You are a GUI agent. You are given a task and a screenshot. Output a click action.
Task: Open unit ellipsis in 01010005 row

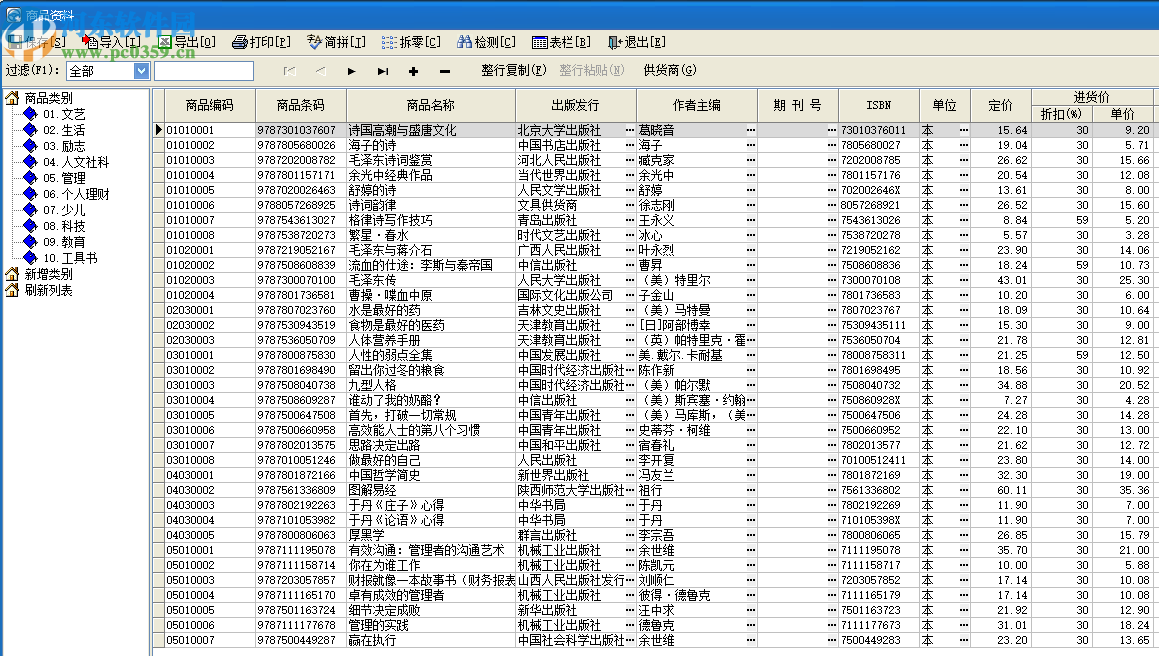pyautogui.click(x=963, y=190)
